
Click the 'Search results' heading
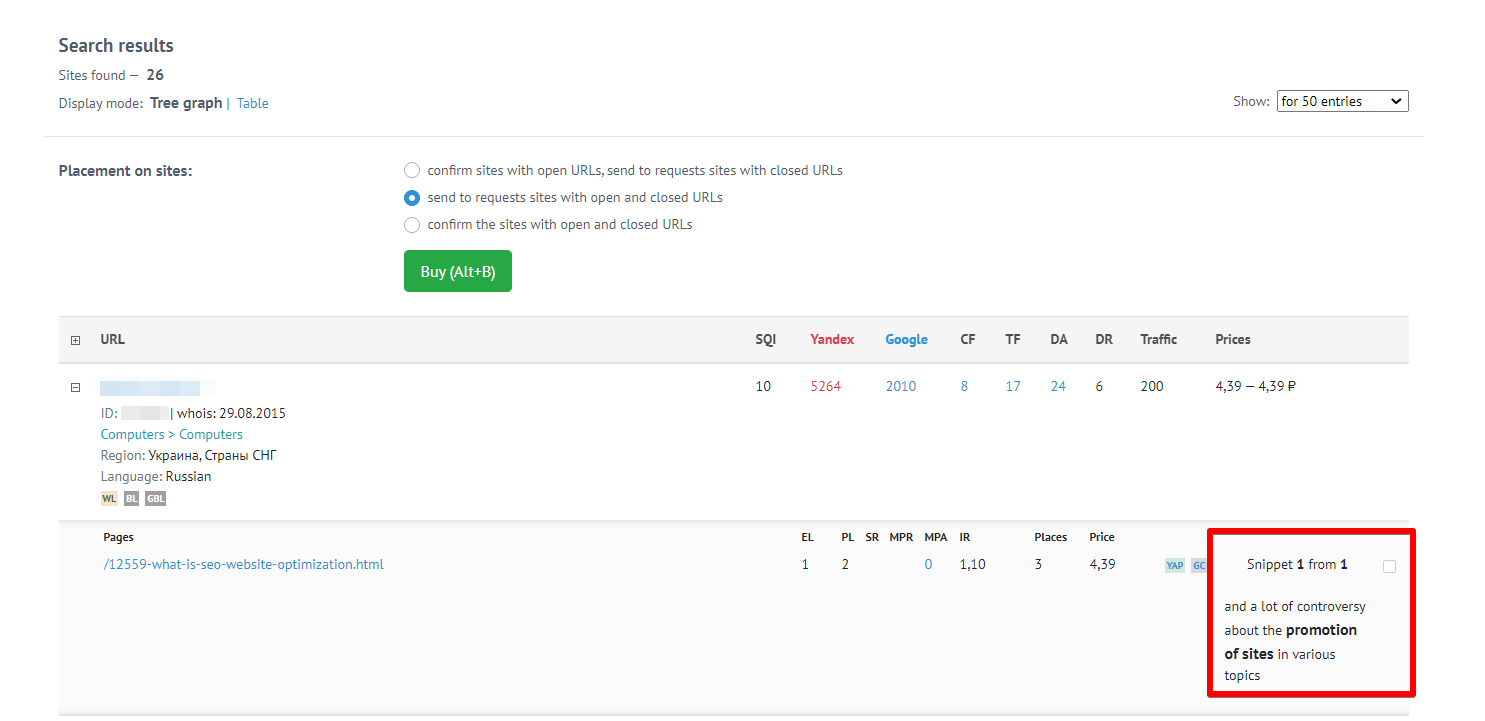116,45
